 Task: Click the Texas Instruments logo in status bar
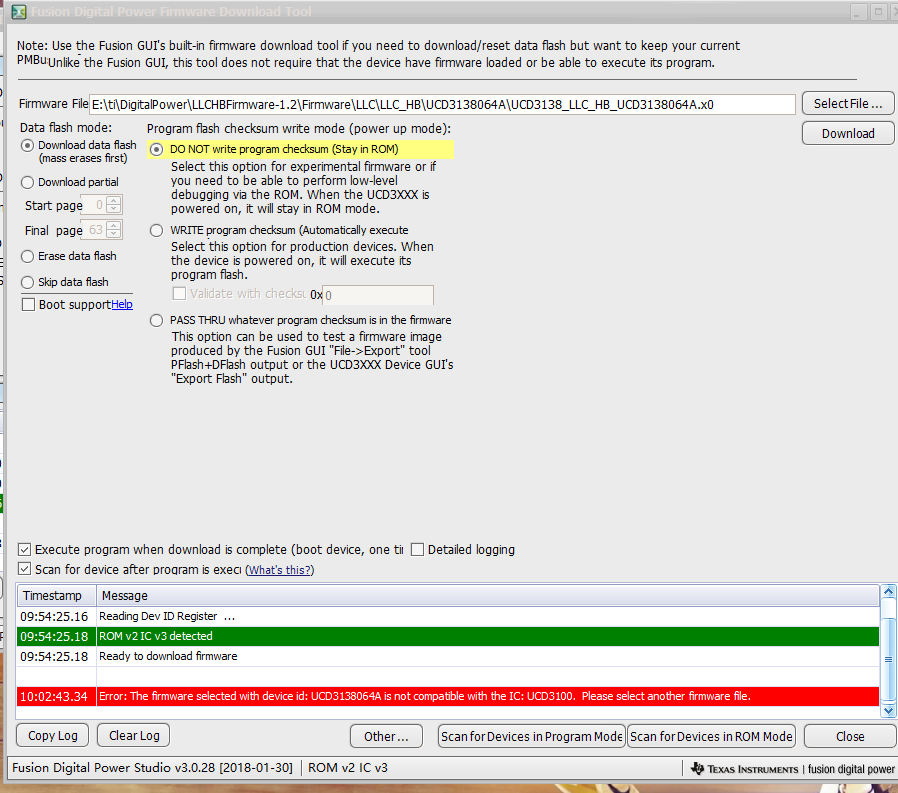point(745,769)
